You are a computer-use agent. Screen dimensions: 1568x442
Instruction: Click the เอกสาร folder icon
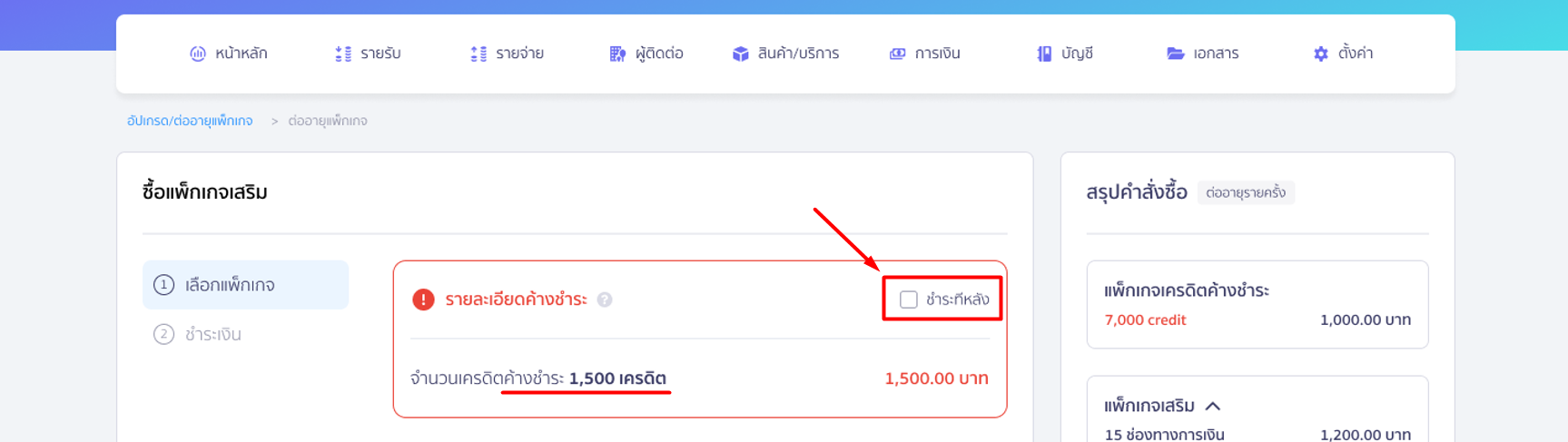coord(1176,54)
